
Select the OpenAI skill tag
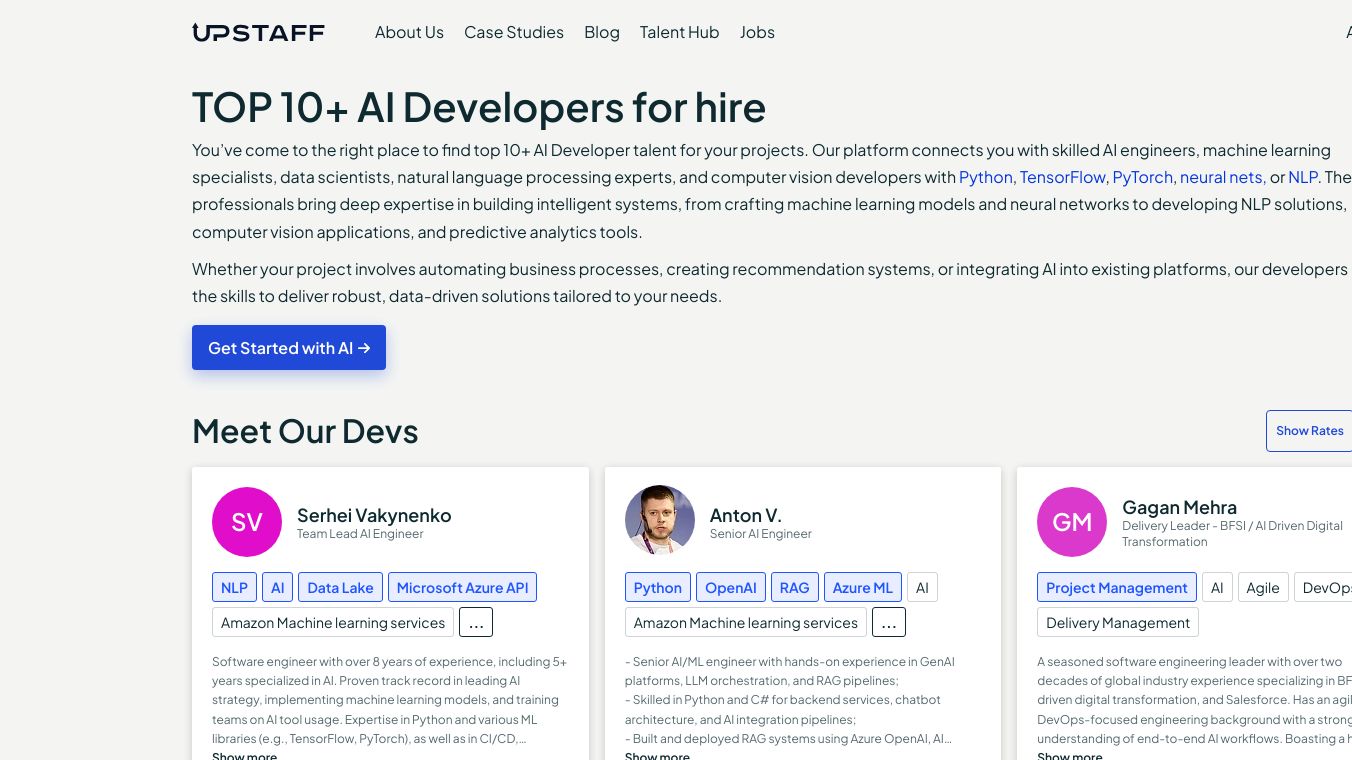(x=731, y=587)
